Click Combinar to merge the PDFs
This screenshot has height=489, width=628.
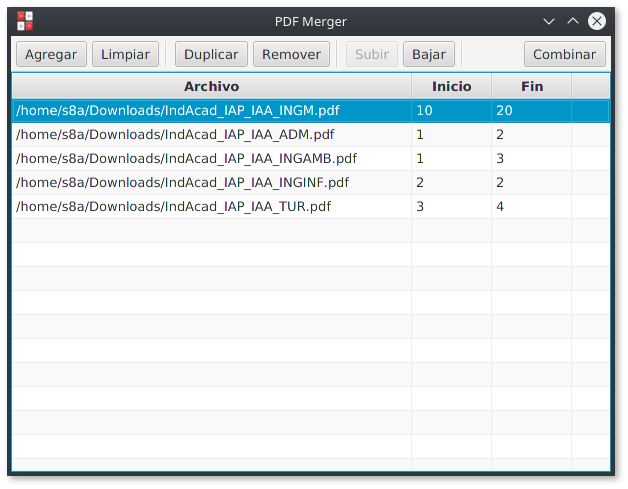click(564, 55)
